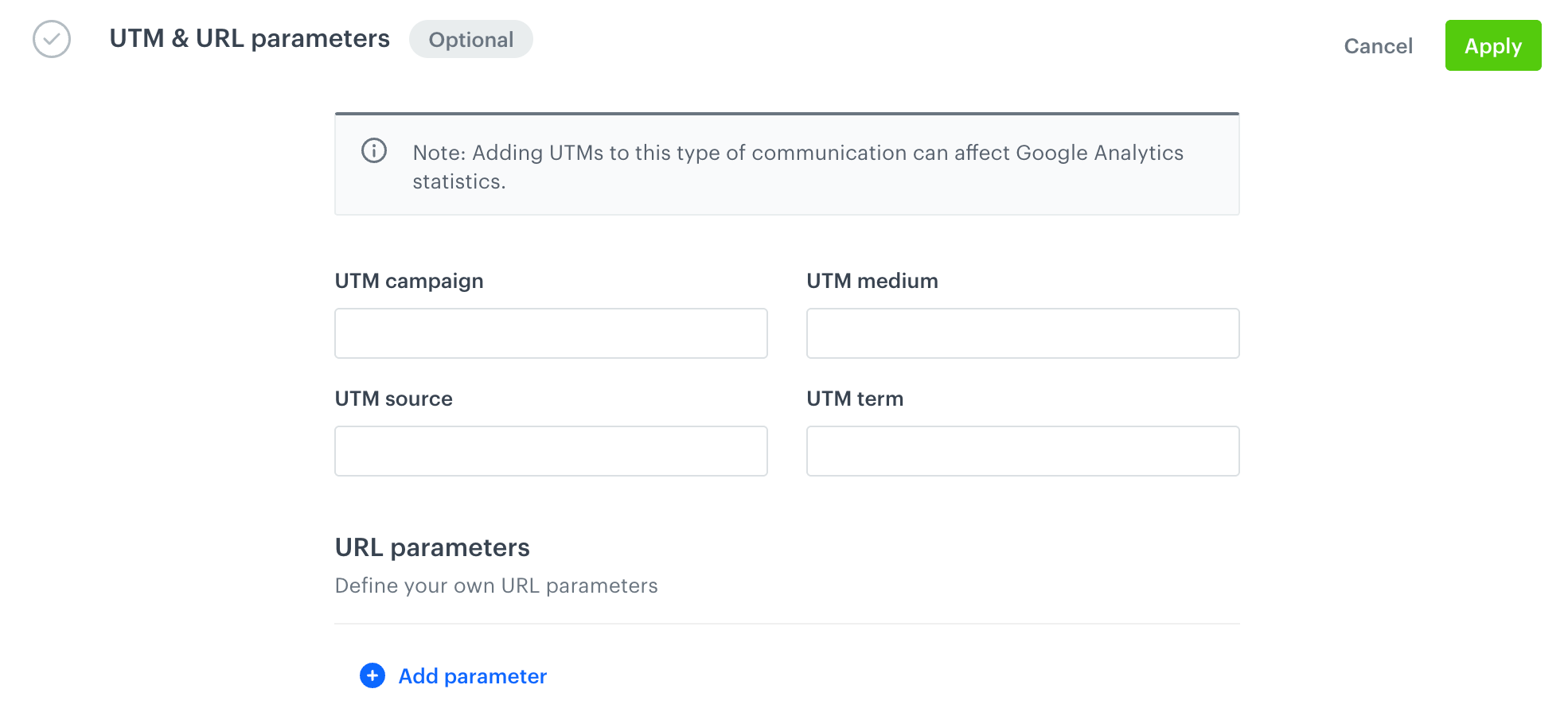Click the info icon in the note banner
1568x716 pixels.
[x=374, y=151]
